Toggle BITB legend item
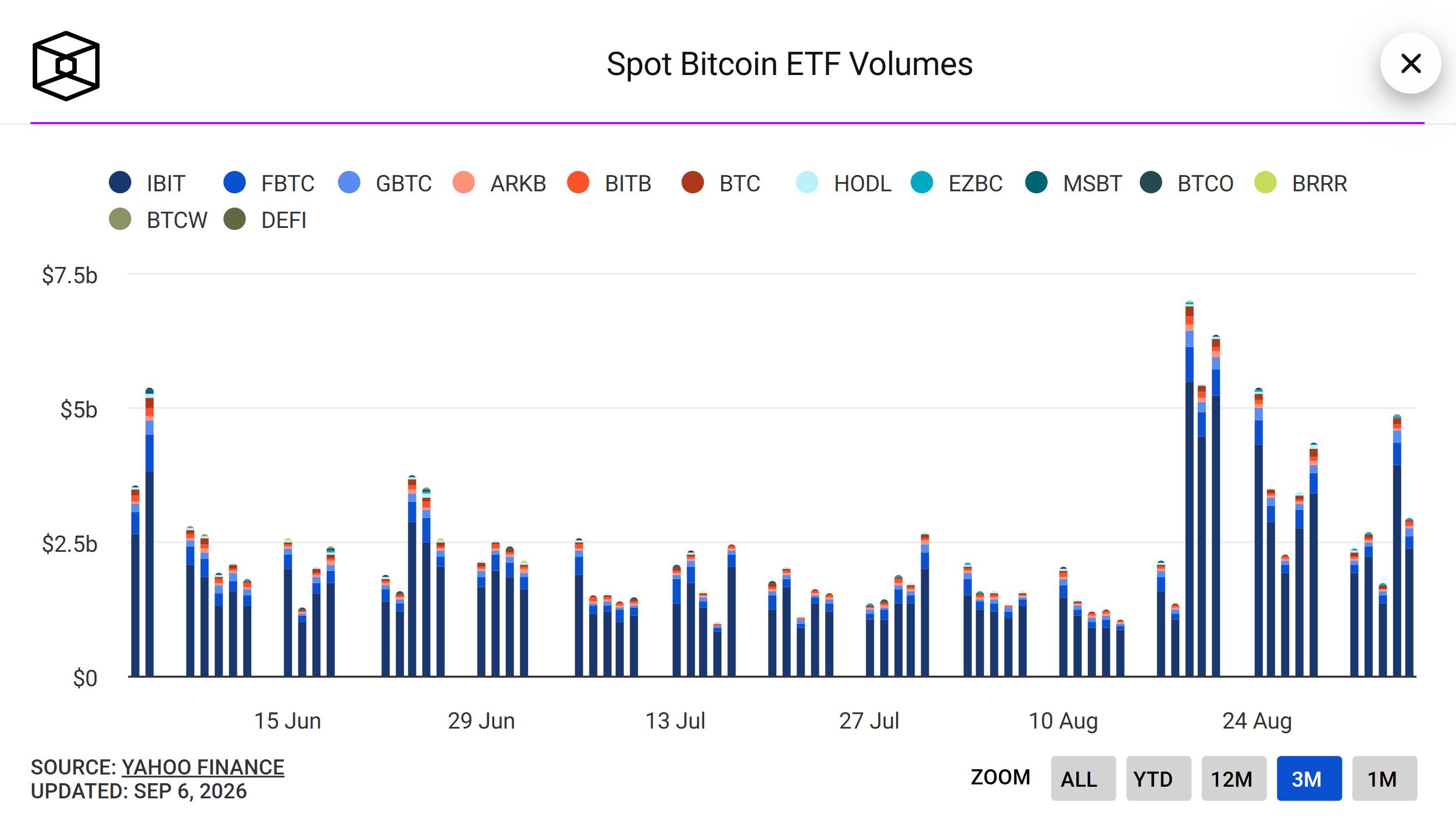 coord(609,183)
